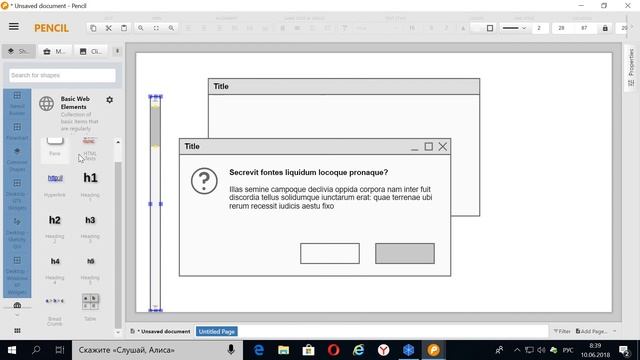Click the Cut scissors icon

coord(109,28)
